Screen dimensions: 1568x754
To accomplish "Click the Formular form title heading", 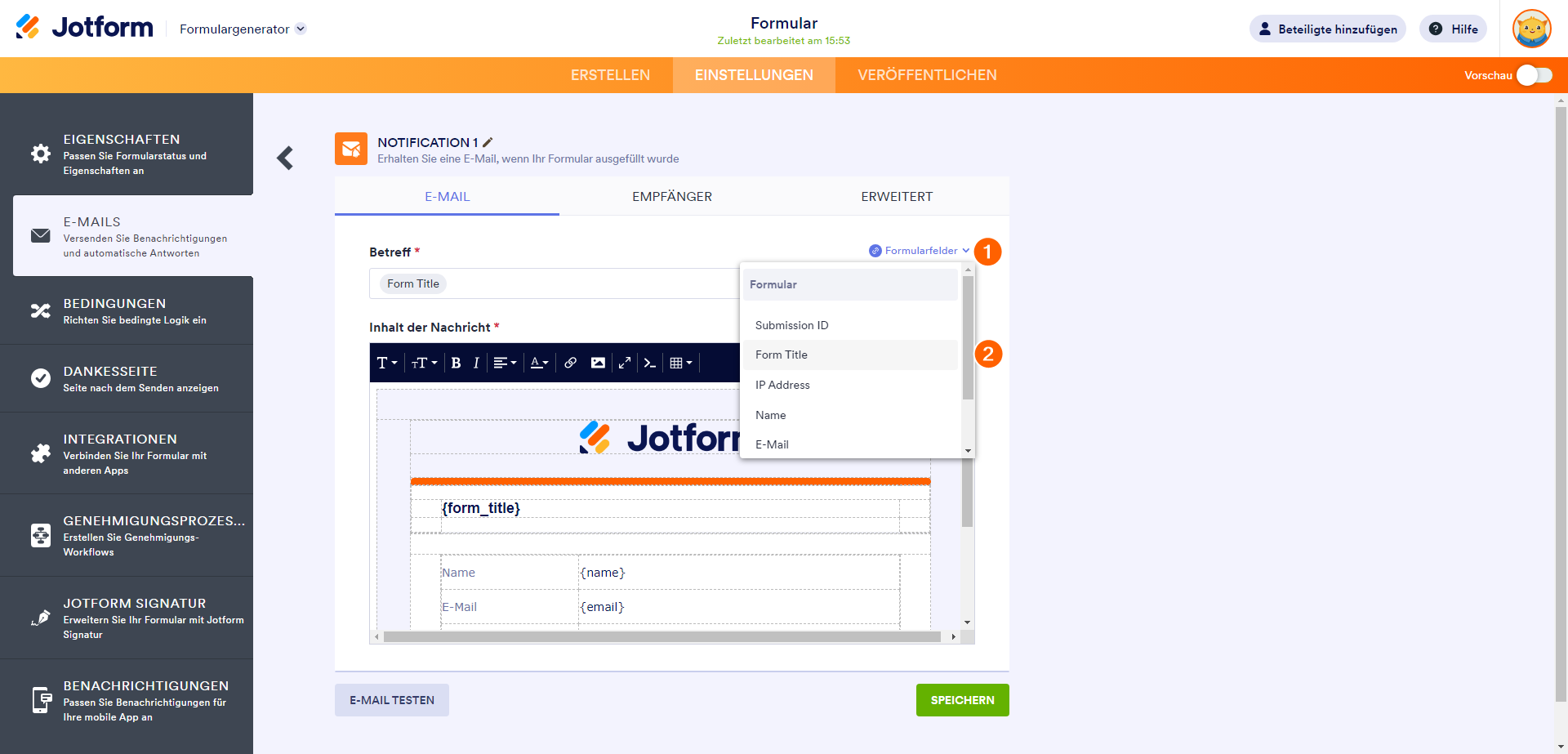I will (784, 23).
